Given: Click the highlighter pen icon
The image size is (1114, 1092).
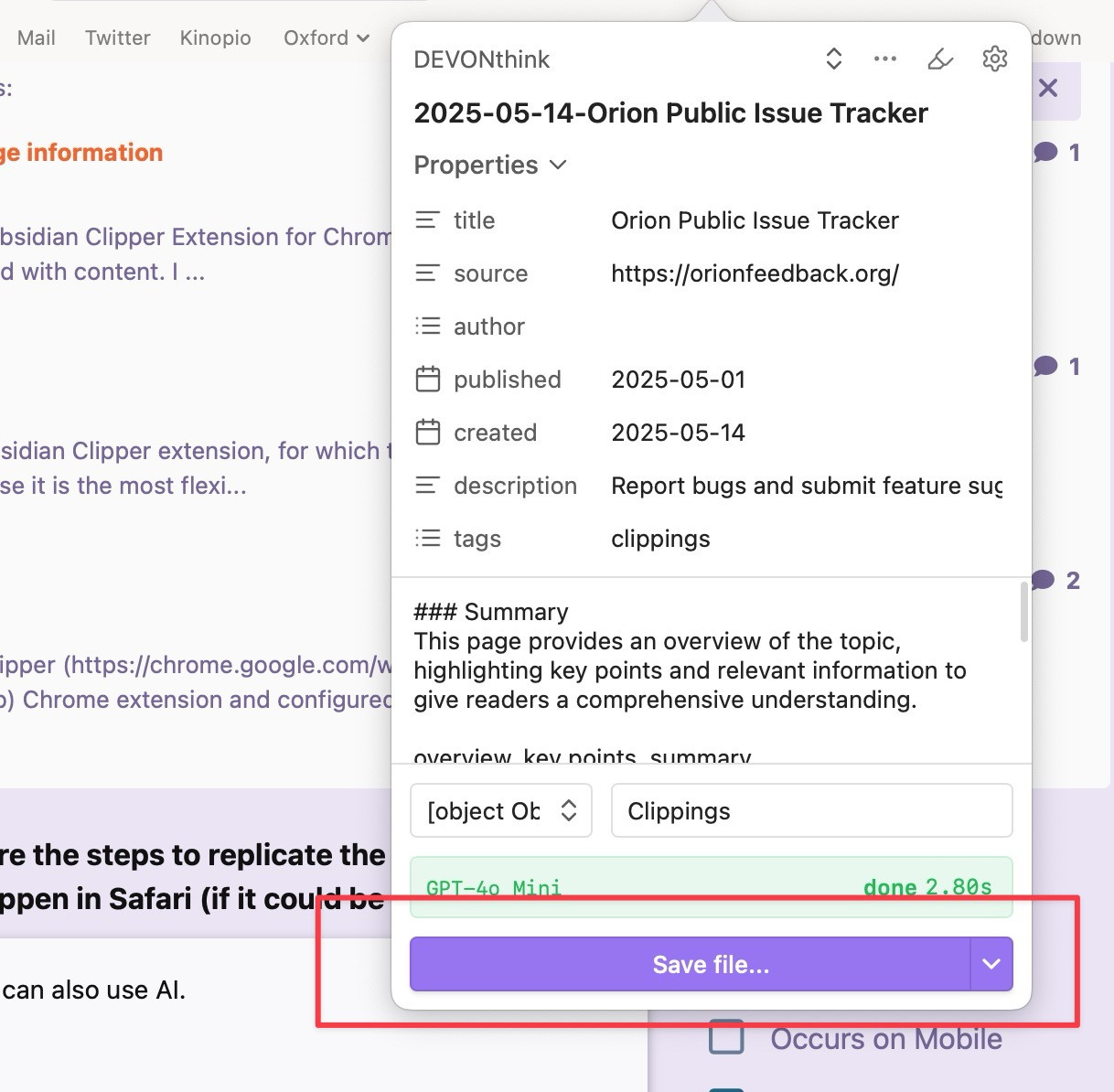Looking at the screenshot, I should pyautogui.click(x=940, y=59).
